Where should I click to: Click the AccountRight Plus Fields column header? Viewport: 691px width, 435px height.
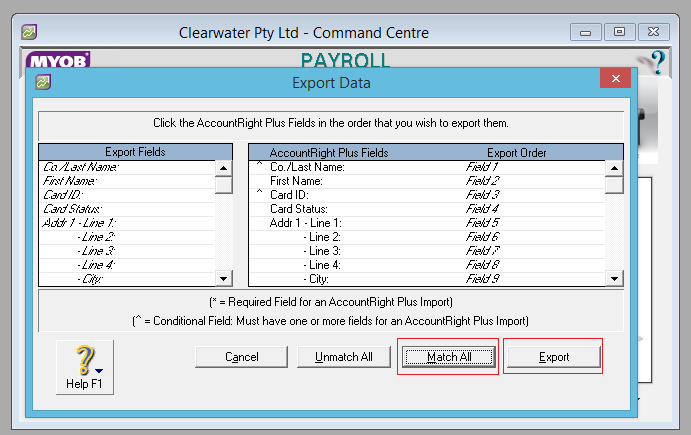coord(329,153)
